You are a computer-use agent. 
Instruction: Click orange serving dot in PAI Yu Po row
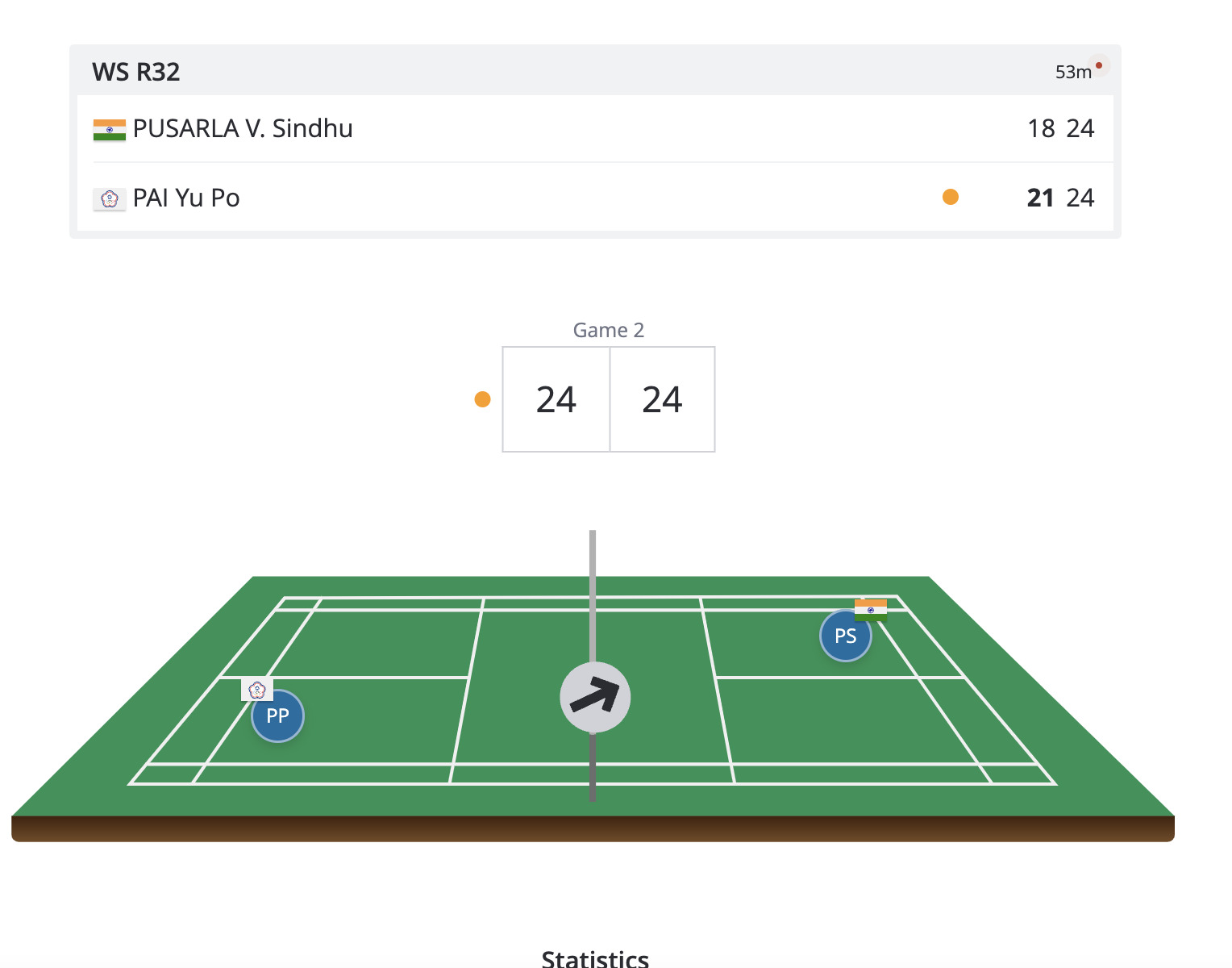[951, 197]
